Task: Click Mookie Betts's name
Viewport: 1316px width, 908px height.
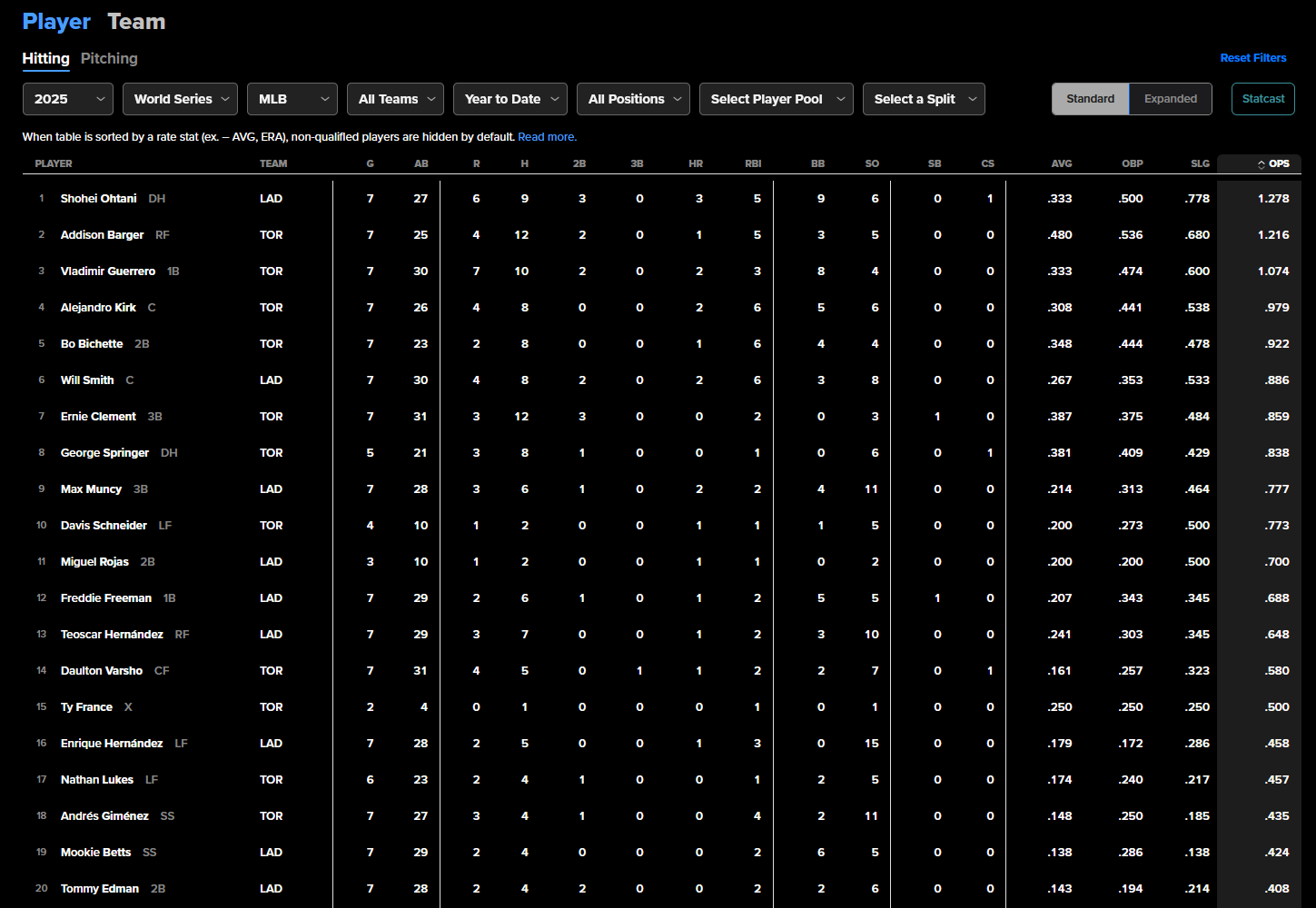Action: [95, 853]
